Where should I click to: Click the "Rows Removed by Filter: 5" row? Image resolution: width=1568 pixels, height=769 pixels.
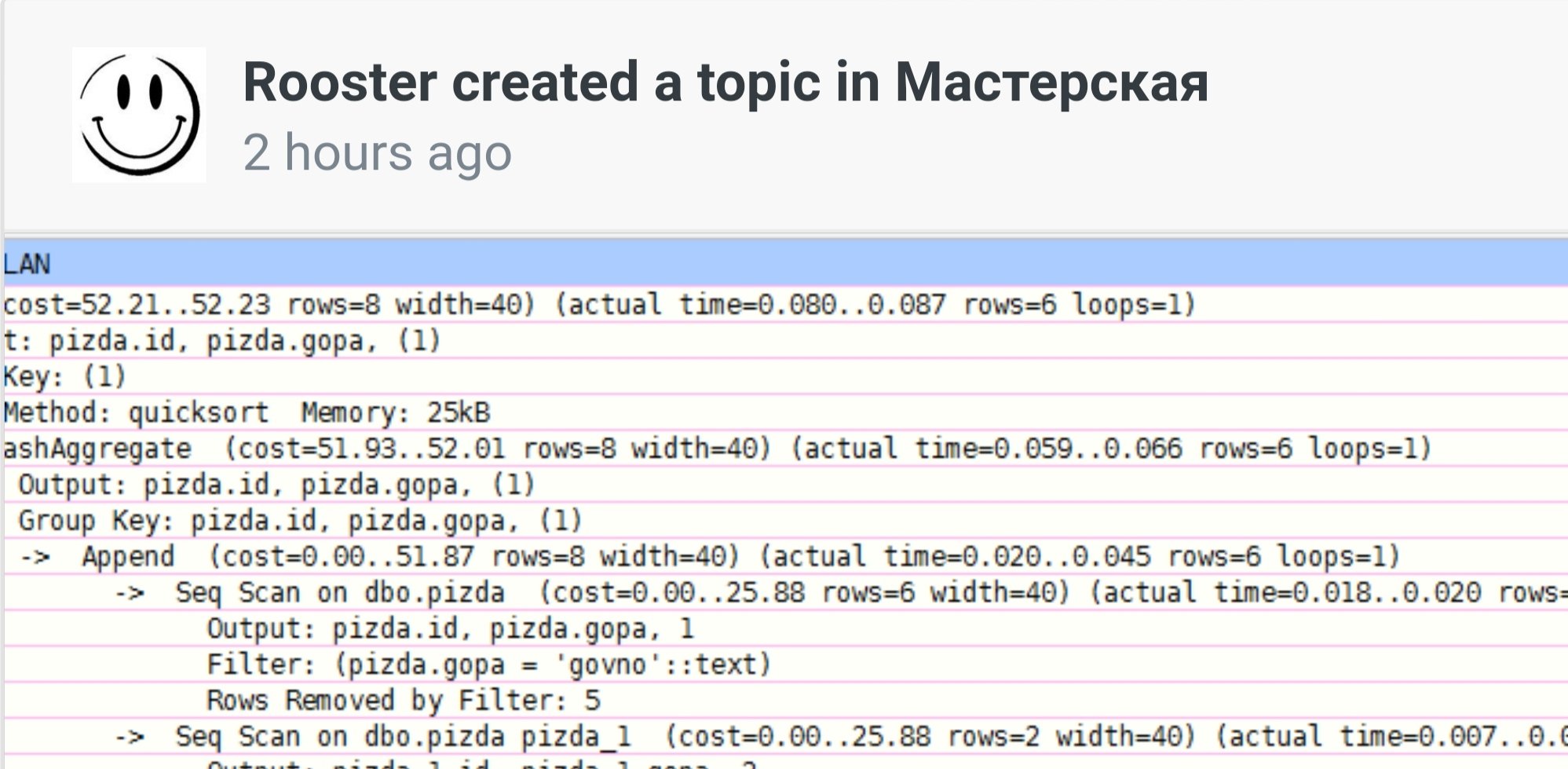(x=404, y=701)
